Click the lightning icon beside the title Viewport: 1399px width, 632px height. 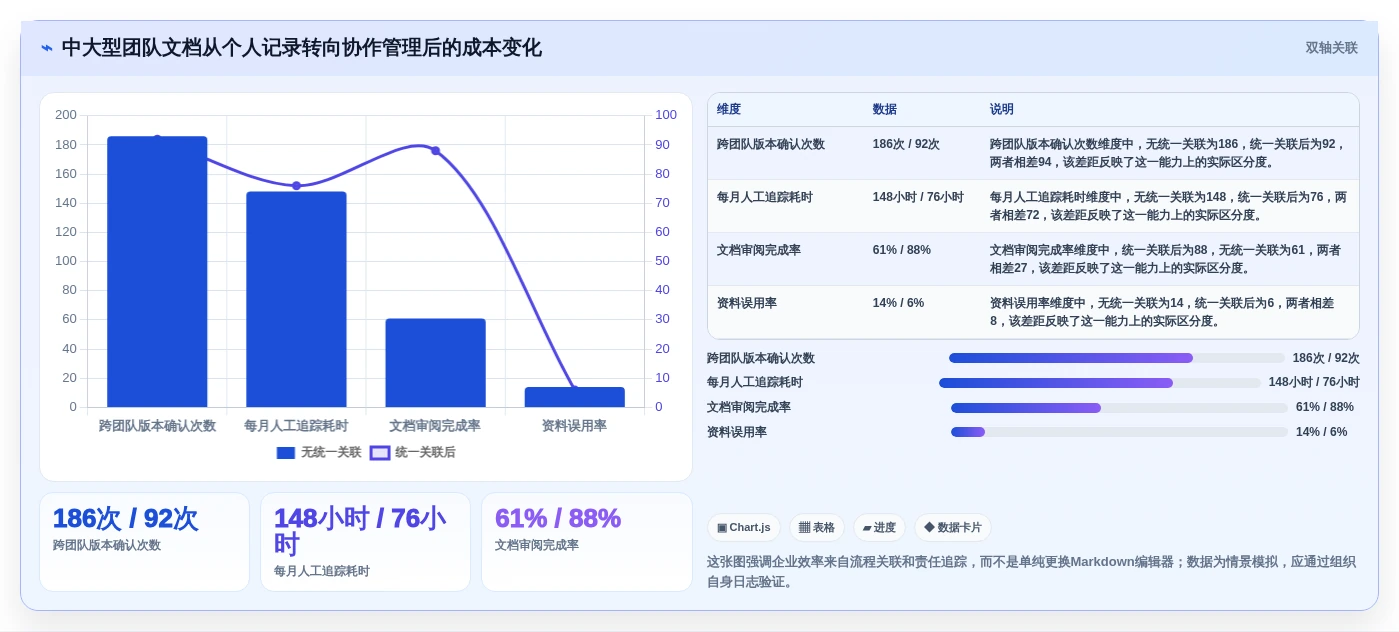pyautogui.click(x=47, y=48)
